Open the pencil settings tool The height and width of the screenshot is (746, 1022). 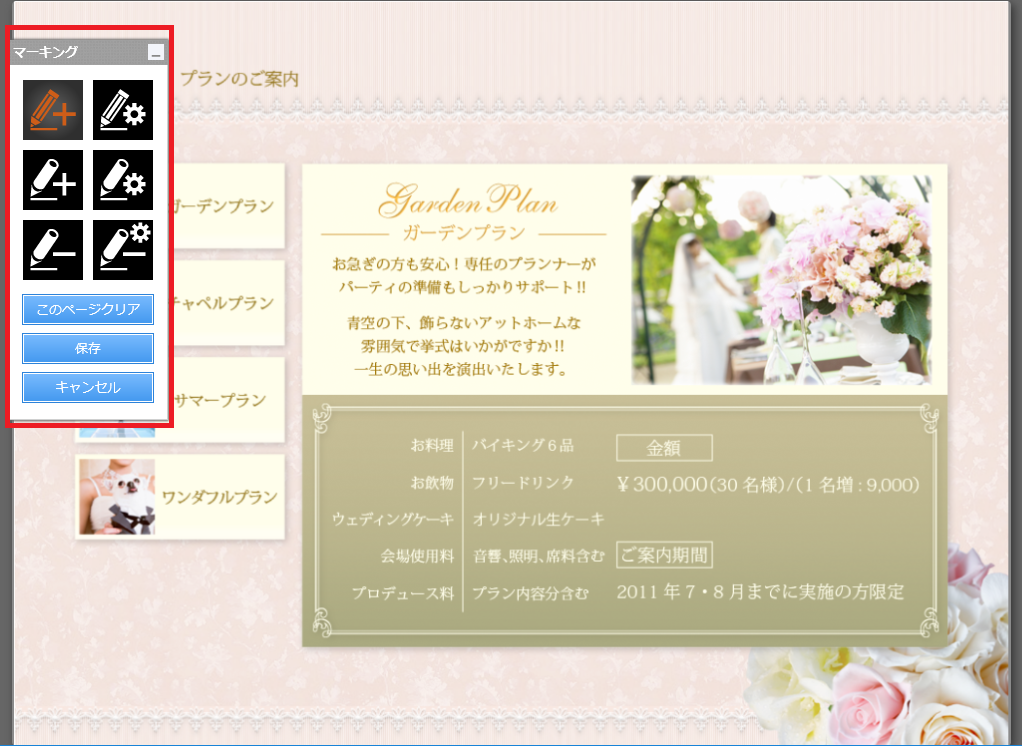[123, 110]
